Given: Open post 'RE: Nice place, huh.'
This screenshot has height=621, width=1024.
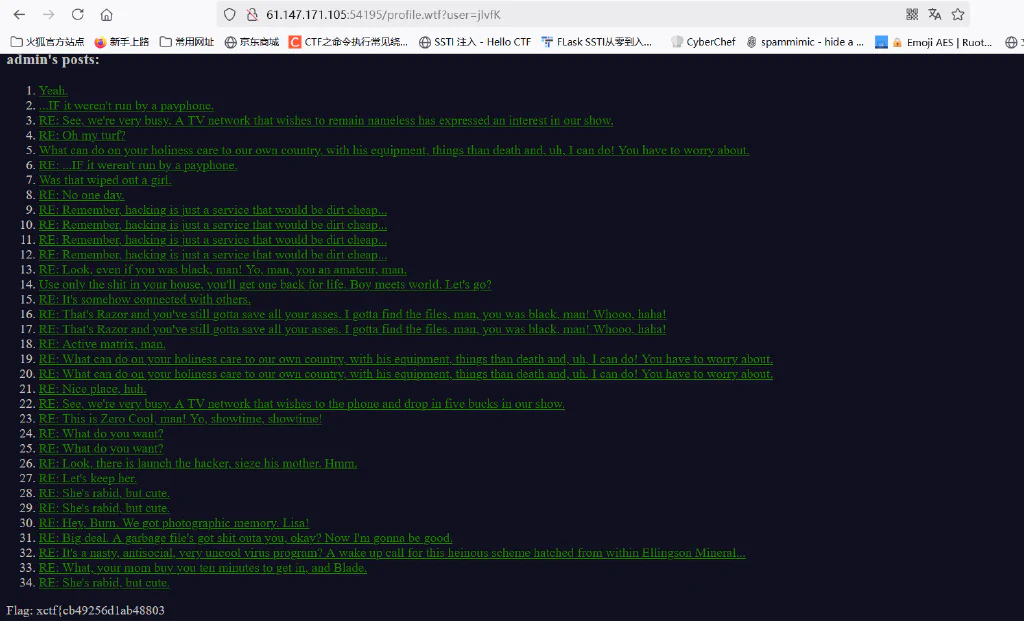Looking at the screenshot, I should [92, 389].
